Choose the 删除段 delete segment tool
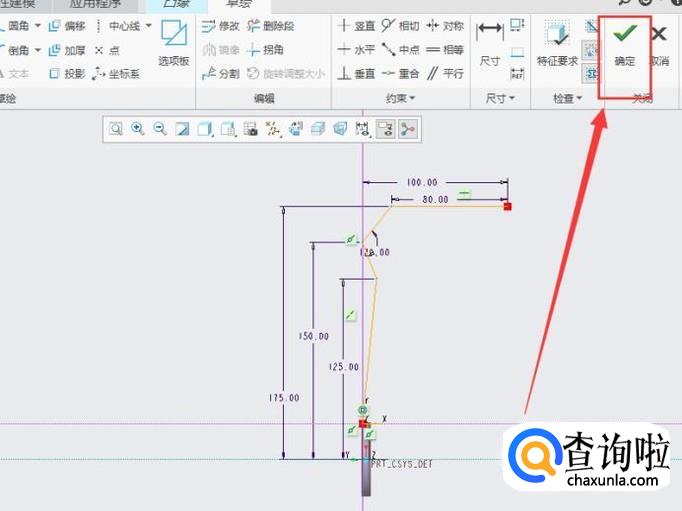 click(x=270, y=25)
